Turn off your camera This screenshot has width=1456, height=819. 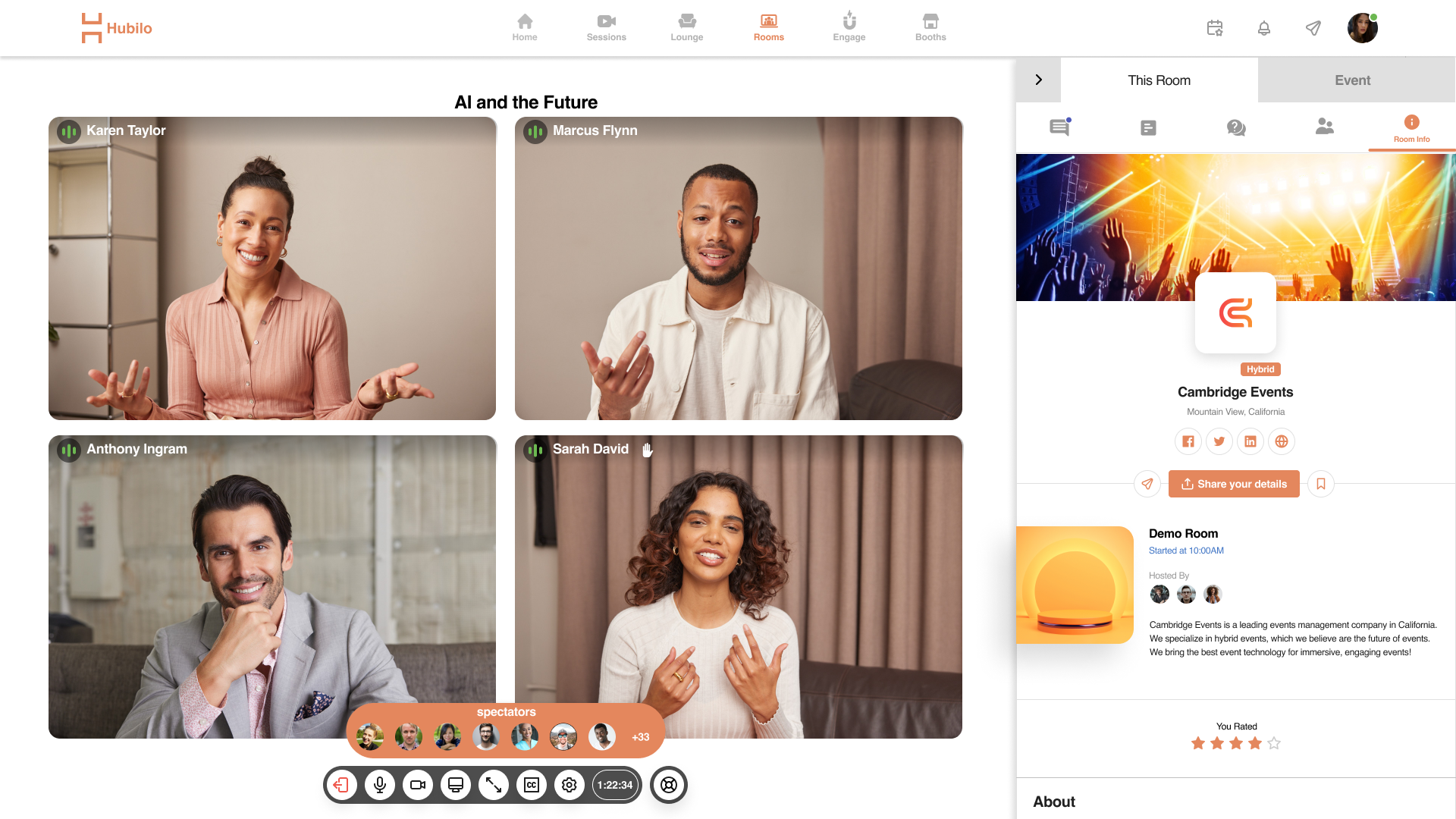click(418, 785)
